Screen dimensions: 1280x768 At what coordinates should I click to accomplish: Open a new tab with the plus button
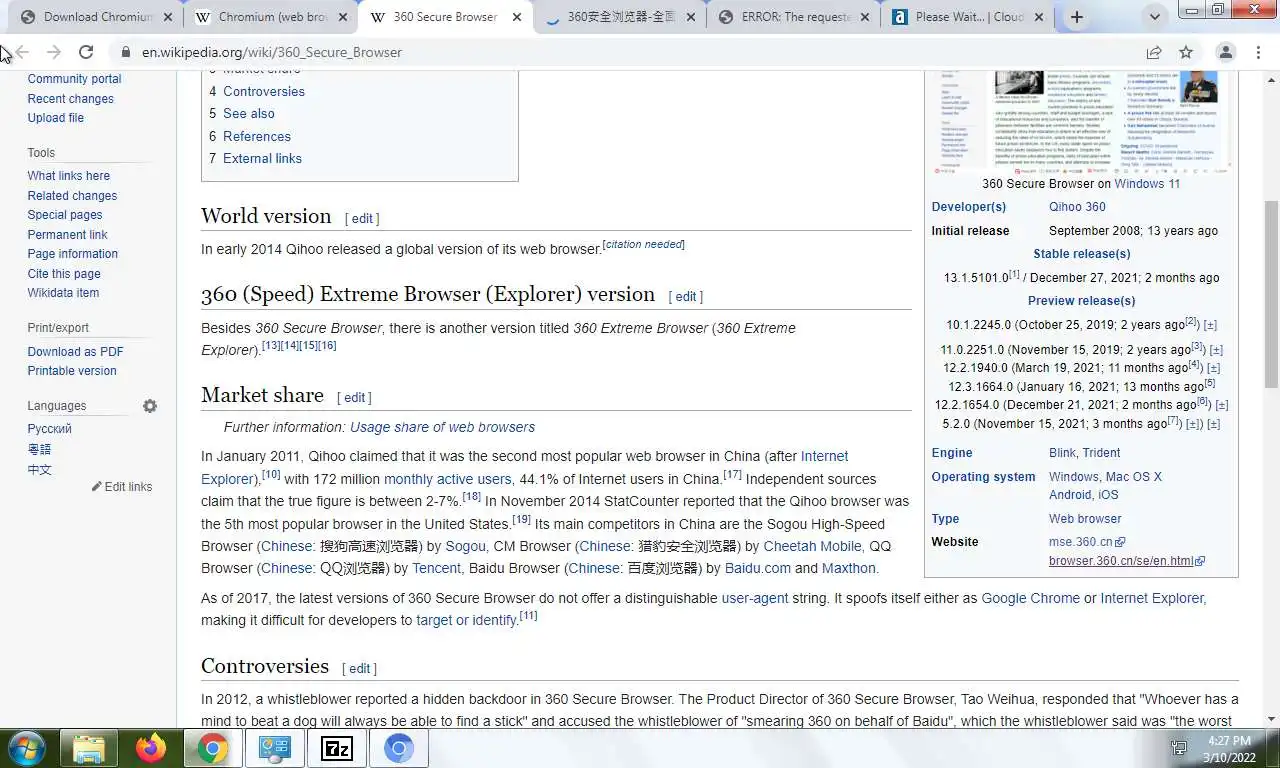tap(1076, 17)
